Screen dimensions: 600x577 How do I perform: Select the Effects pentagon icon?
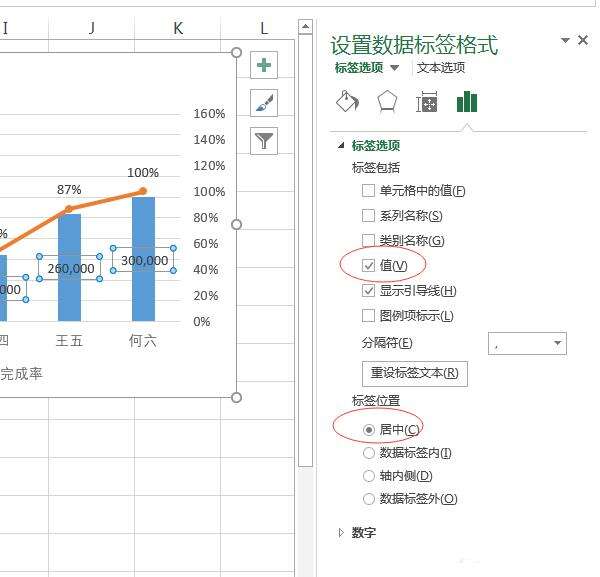pos(387,102)
